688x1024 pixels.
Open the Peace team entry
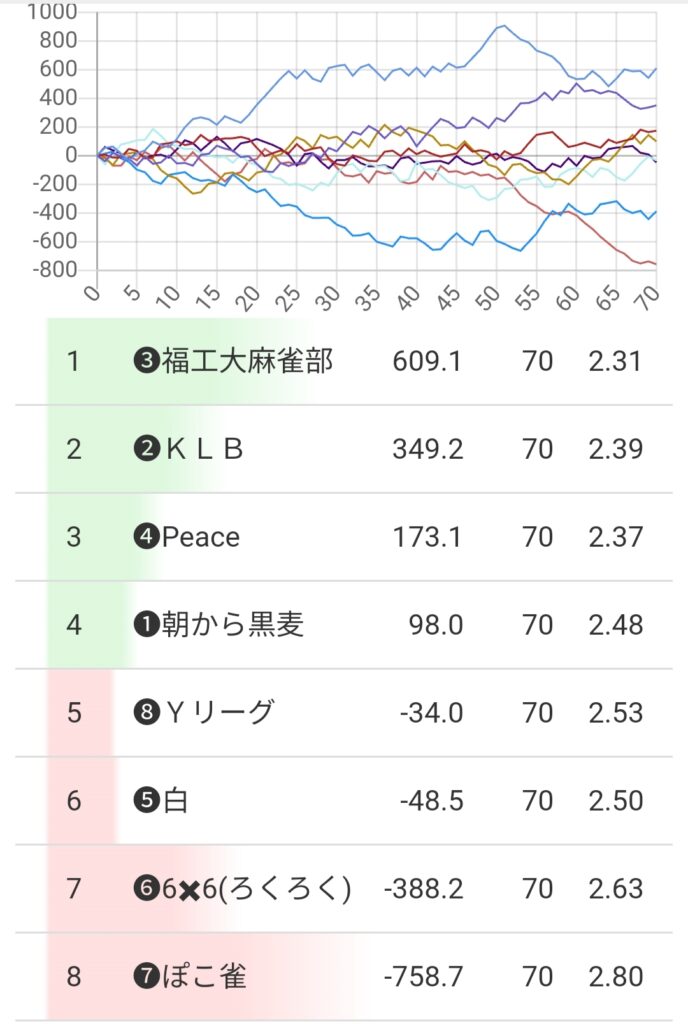click(201, 537)
